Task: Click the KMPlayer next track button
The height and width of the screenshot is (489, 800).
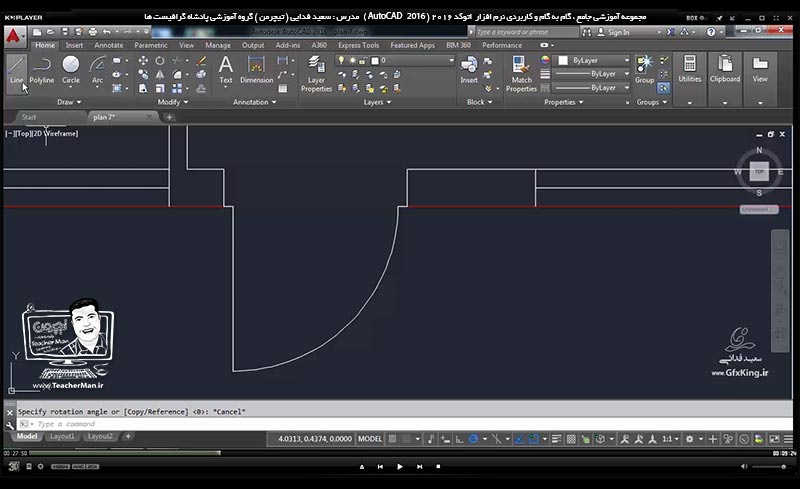Action: [419, 467]
